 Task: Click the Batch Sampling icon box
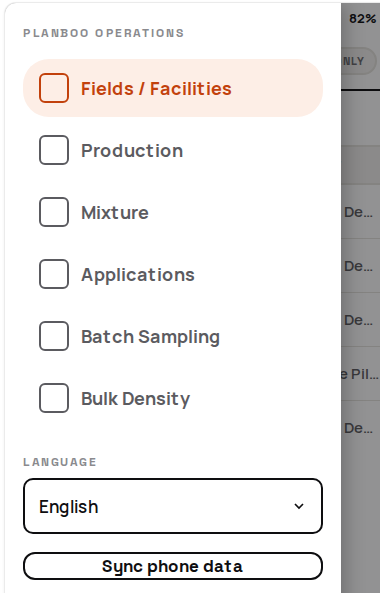(x=54, y=336)
